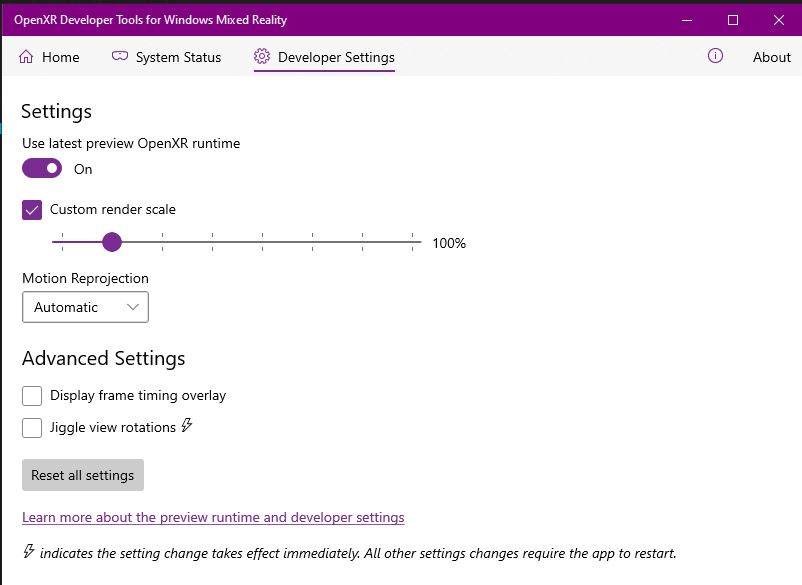Screen dimensions: 802x585
Task: Close the OpenXR Developer Tools window
Action: tap(778, 20)
